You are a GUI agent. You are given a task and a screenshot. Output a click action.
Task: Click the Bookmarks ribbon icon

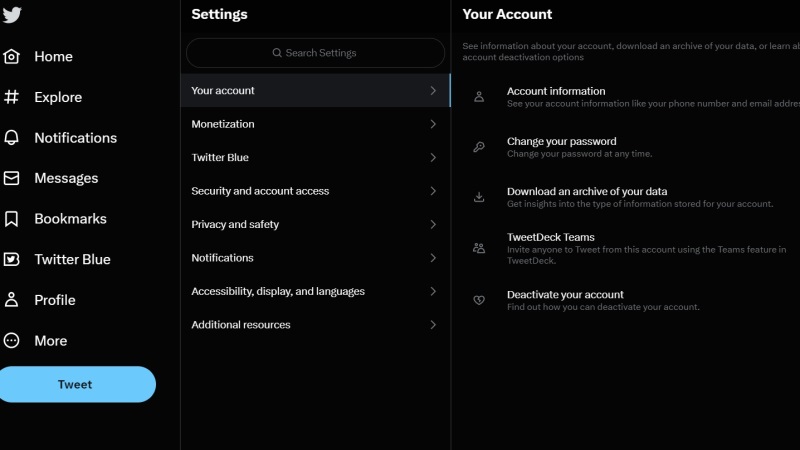(11, 219)
